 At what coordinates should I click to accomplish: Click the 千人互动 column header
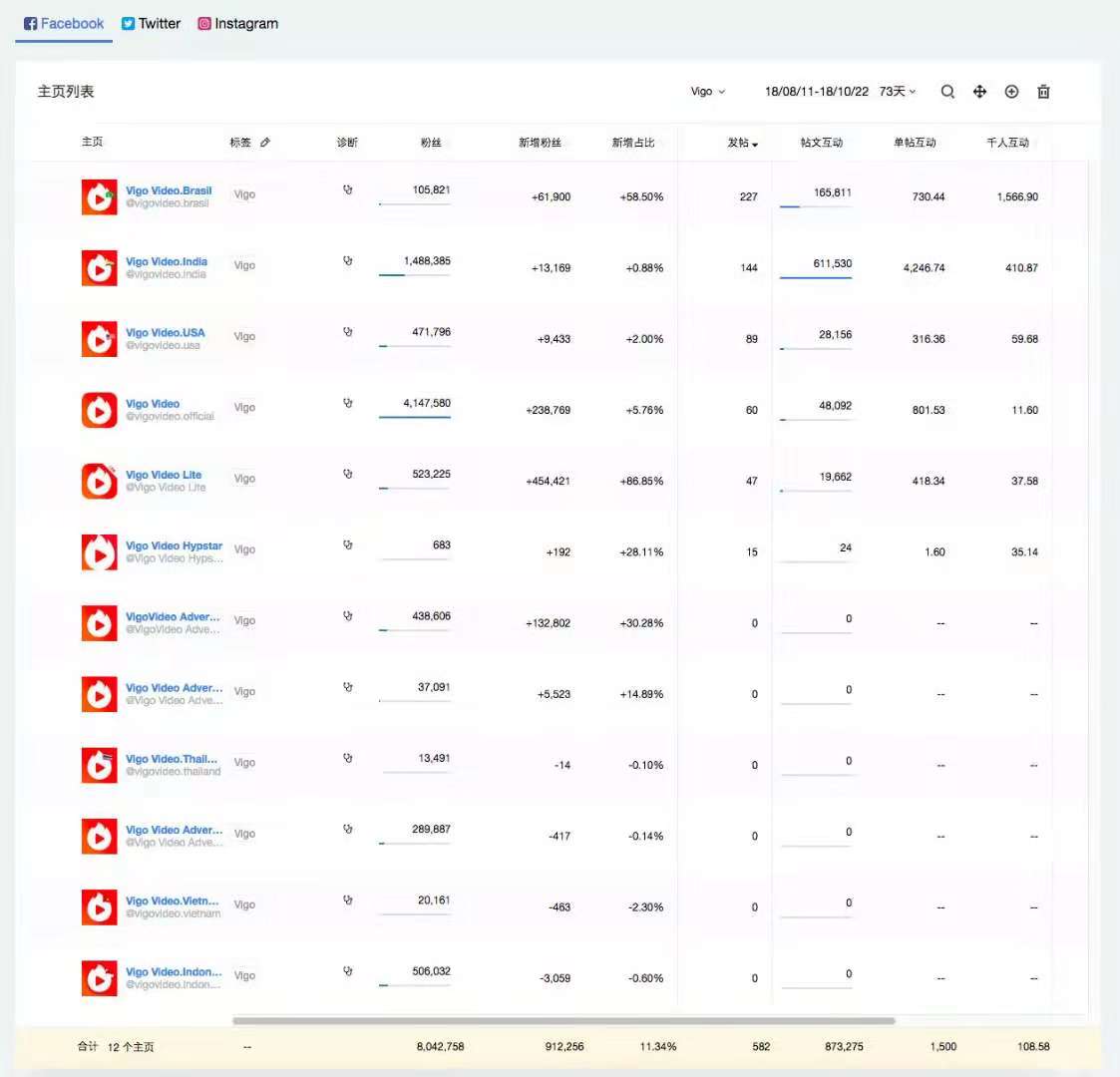1008,143
